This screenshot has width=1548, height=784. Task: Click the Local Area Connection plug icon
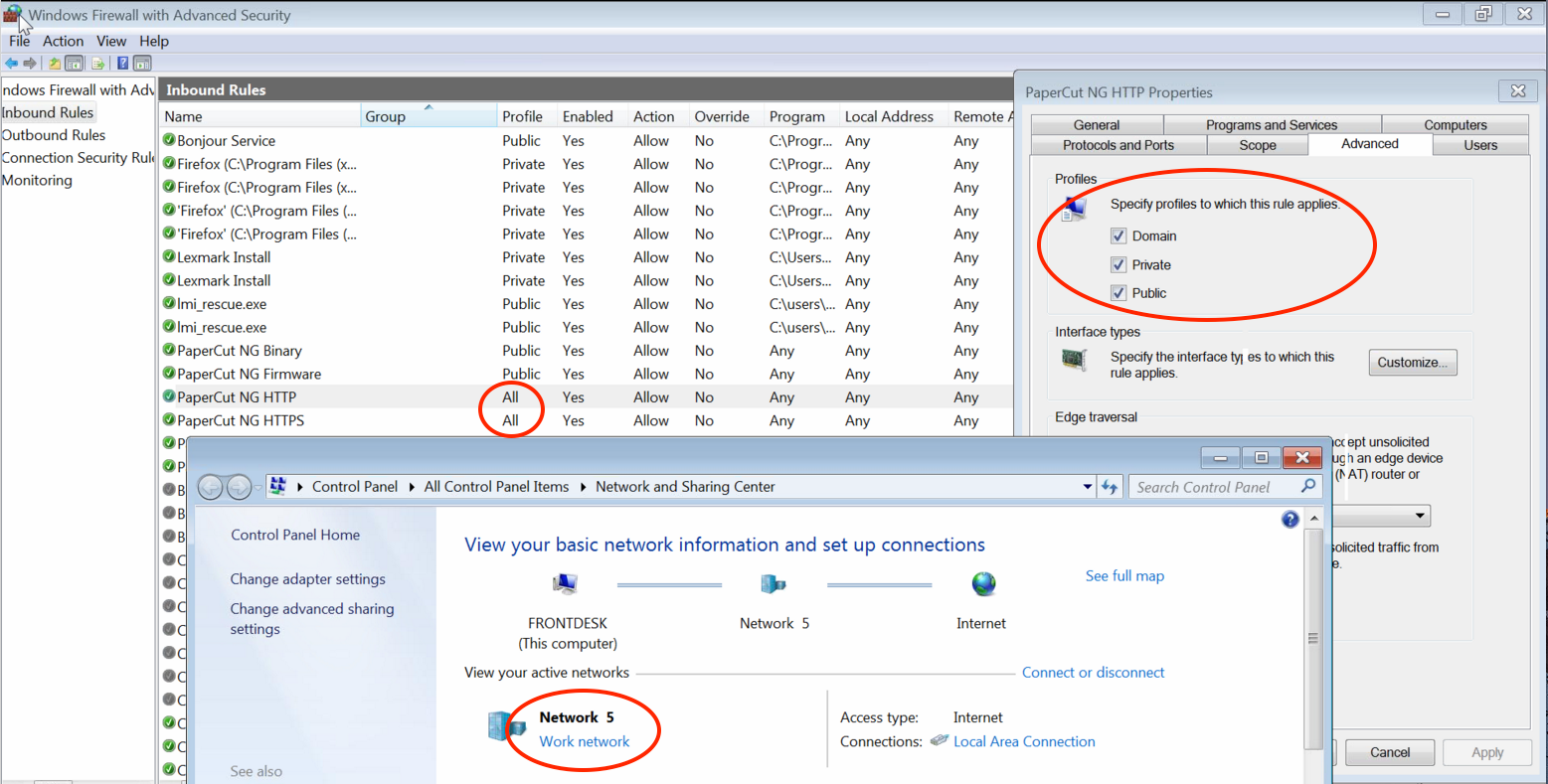coord(940,740)
